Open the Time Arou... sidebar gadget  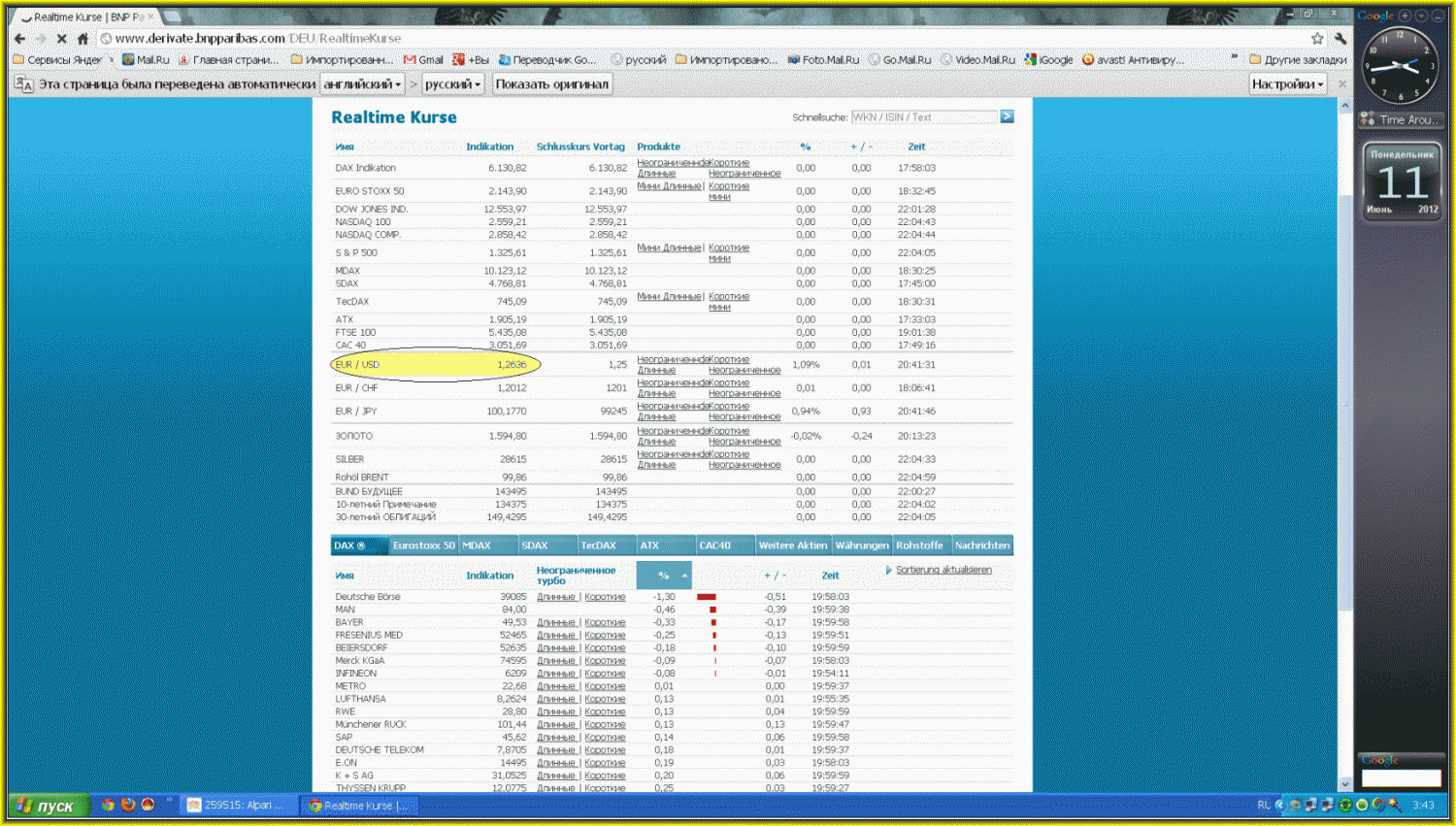point(1401,120)
